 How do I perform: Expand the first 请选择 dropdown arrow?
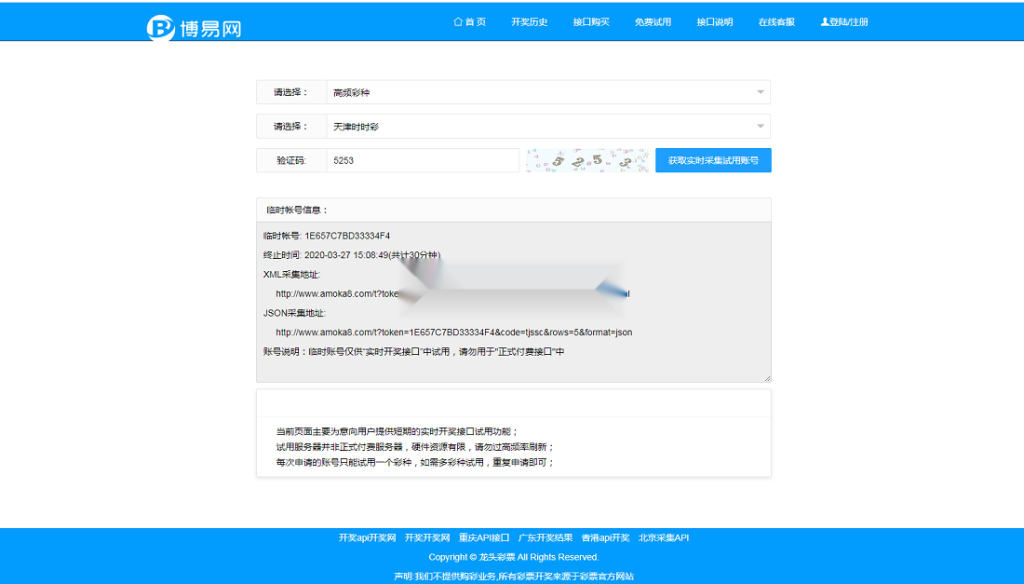[759, 91]
